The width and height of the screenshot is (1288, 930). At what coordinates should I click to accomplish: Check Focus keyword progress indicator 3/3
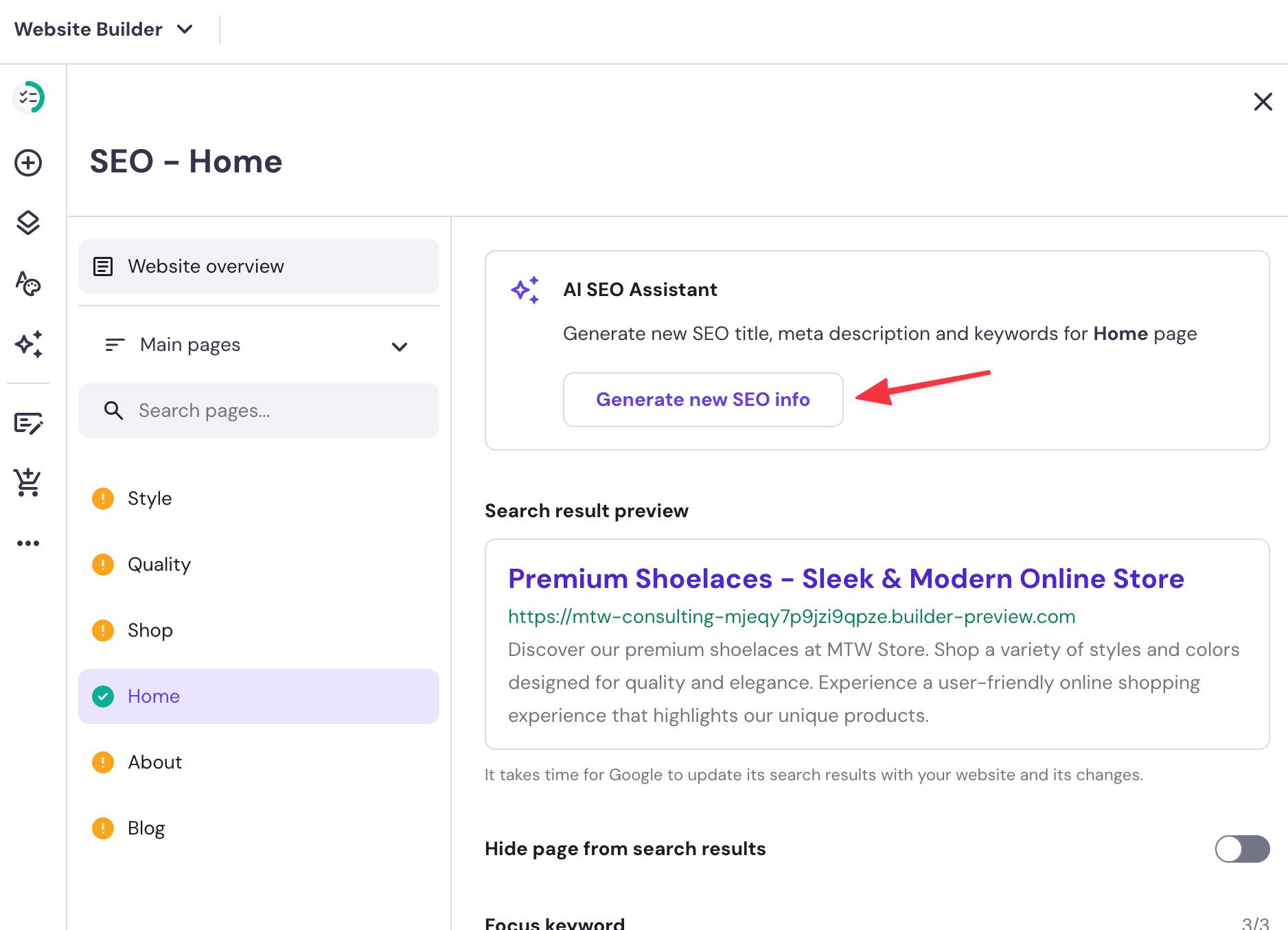[x=1255, y=923]
